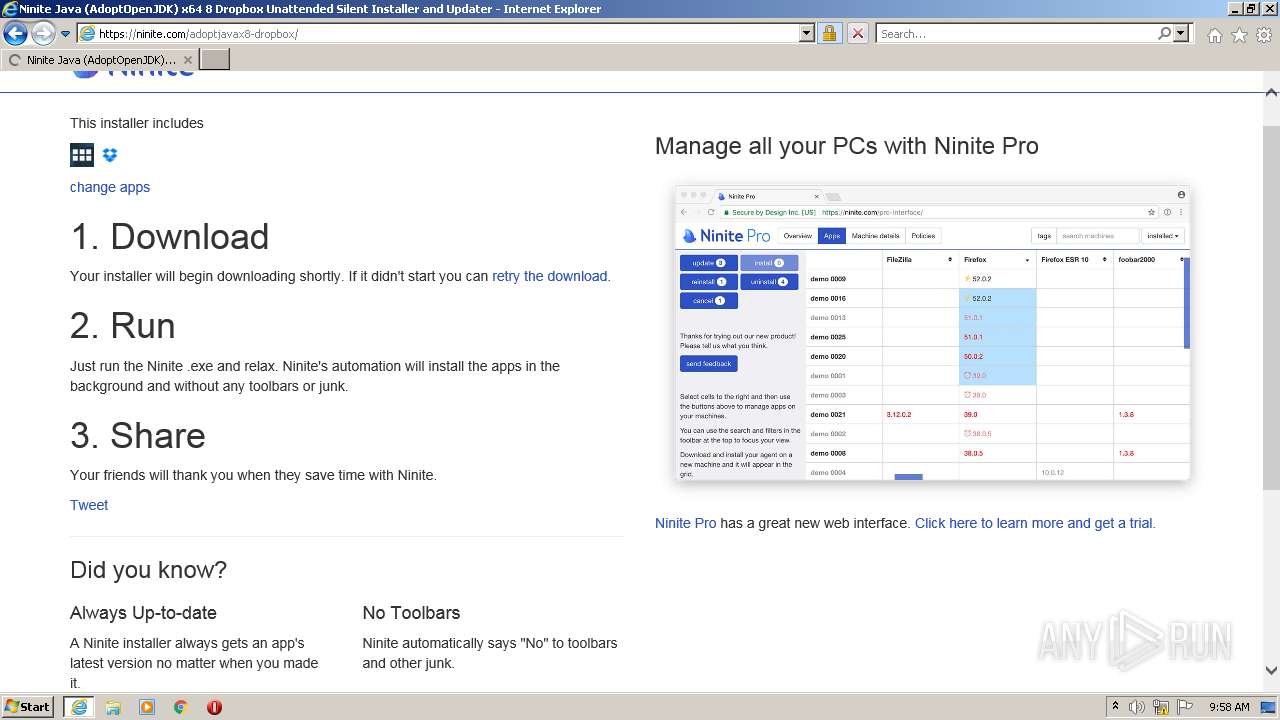Open the search provider dropdown
1280x720 pixels.
pyautogui.click(x=1181, y=33)
